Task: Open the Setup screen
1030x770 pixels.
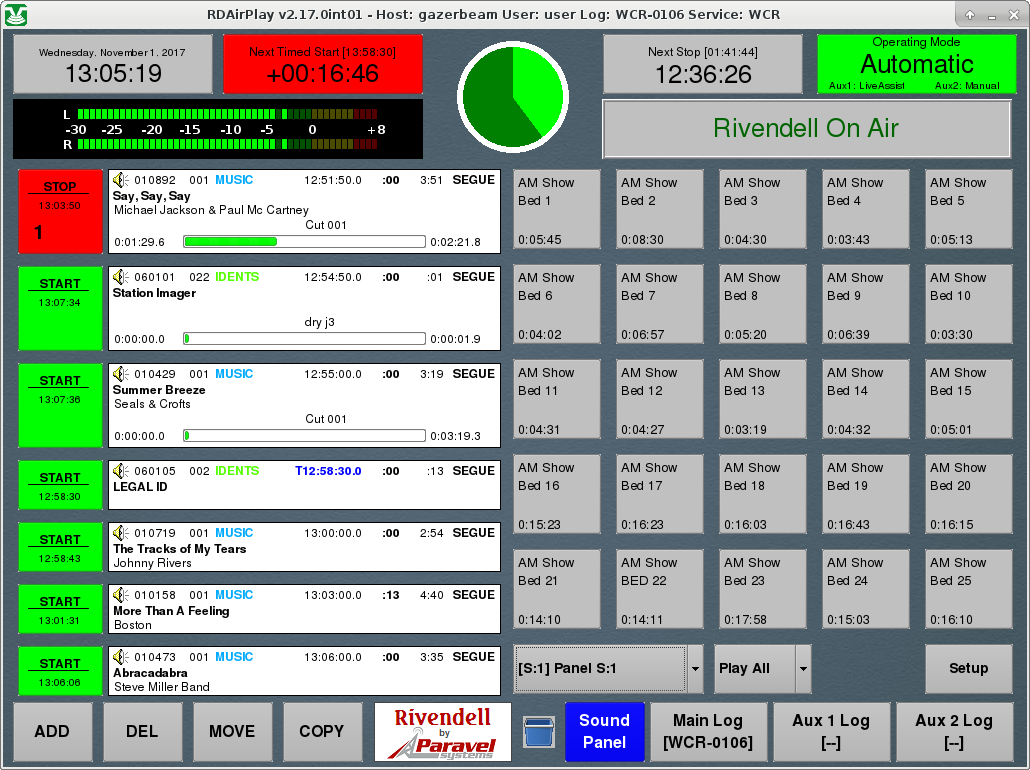Action: [968, 668]
